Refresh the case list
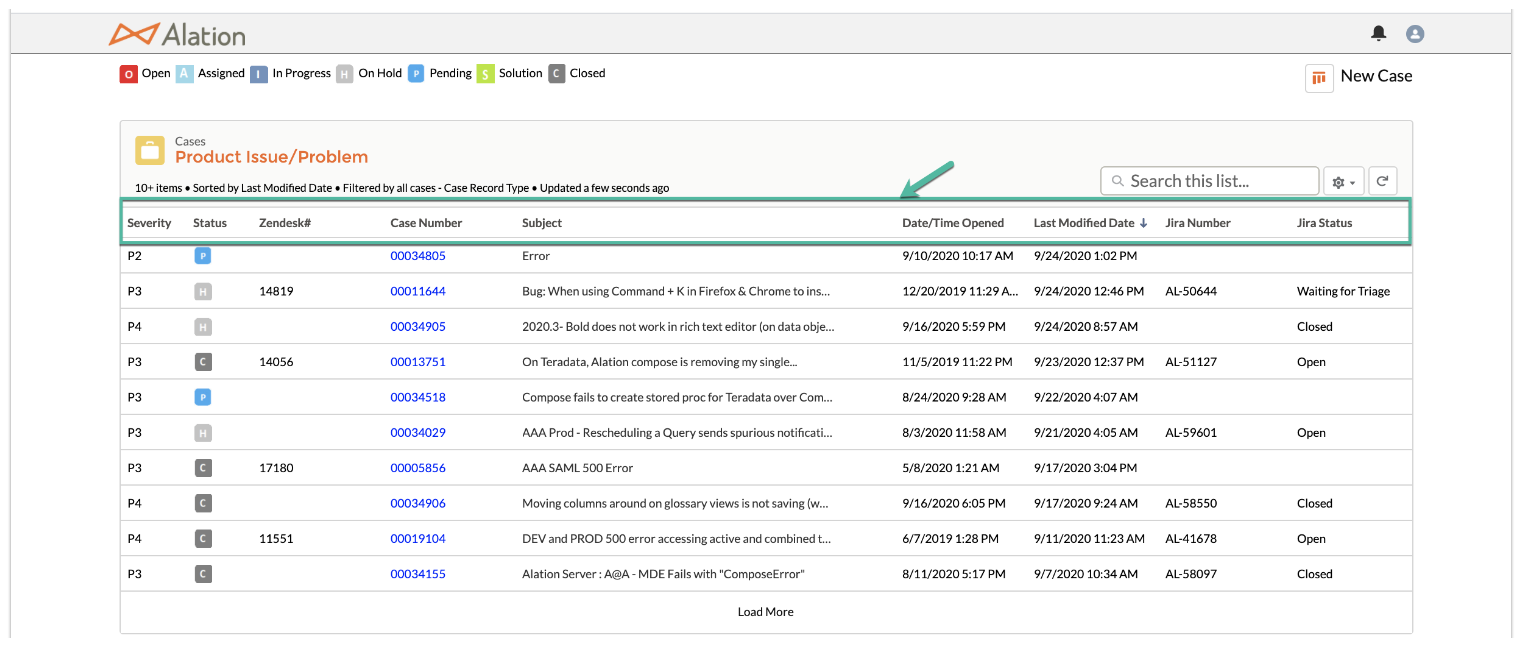 [x=1382, y=181]
